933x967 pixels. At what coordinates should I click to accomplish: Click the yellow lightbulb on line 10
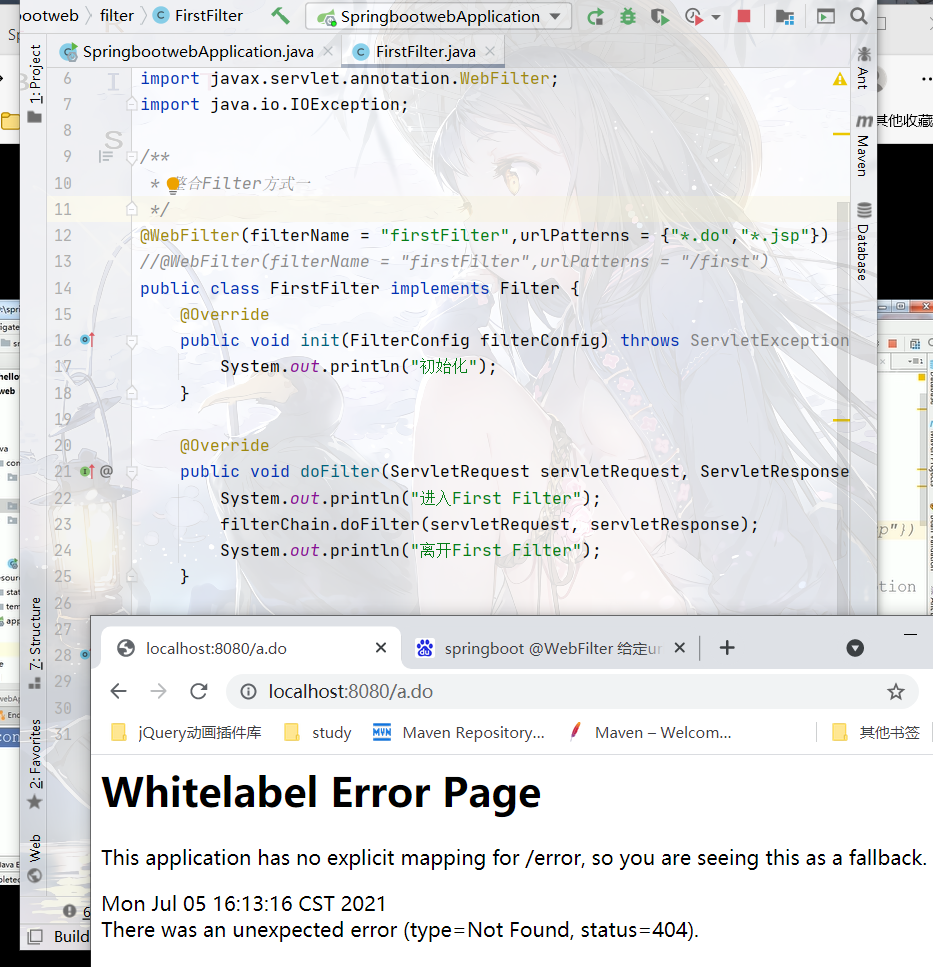(173, 184)
